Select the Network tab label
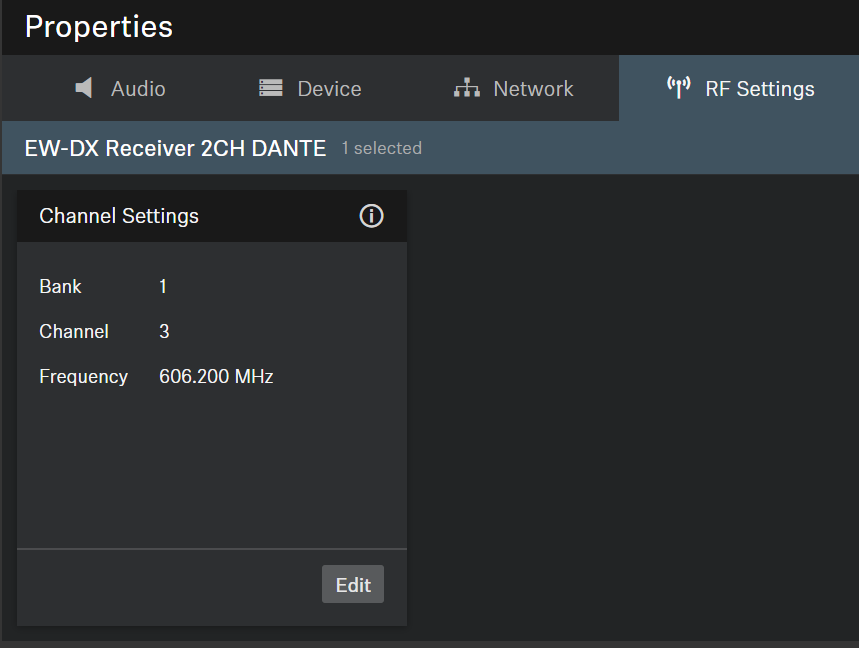 click(x=533, y=88)
